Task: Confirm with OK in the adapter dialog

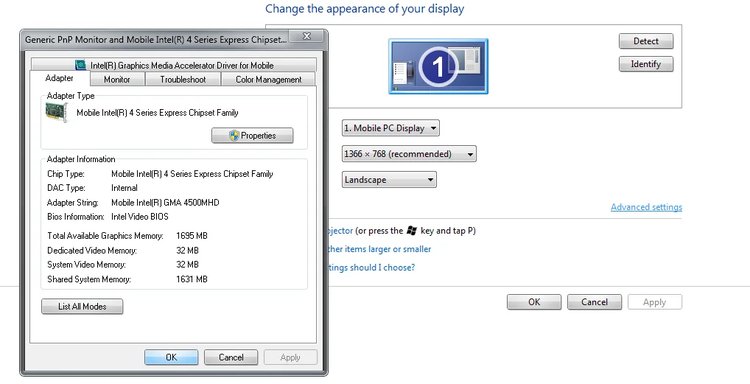Action: (171, 357)
